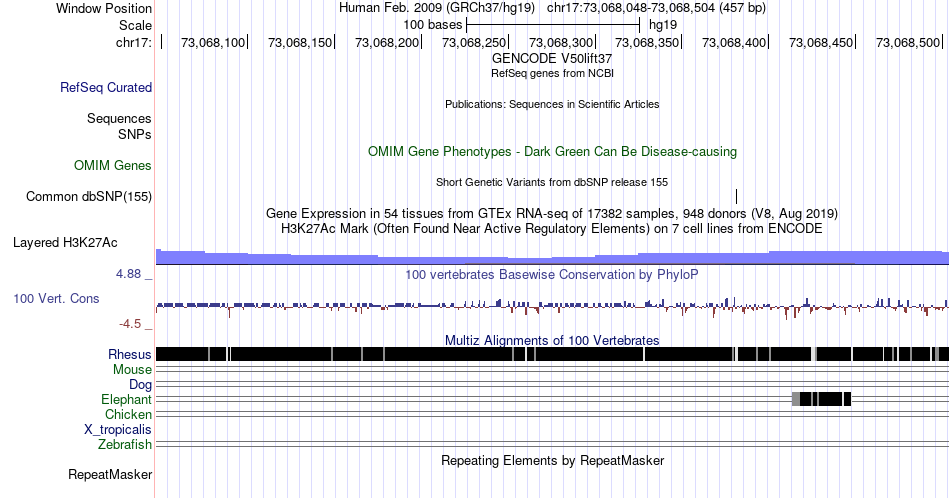Click the RefSeq Curated track label
Screen dimensions: 950x498
pyautogui.click(x=105, y=87)
